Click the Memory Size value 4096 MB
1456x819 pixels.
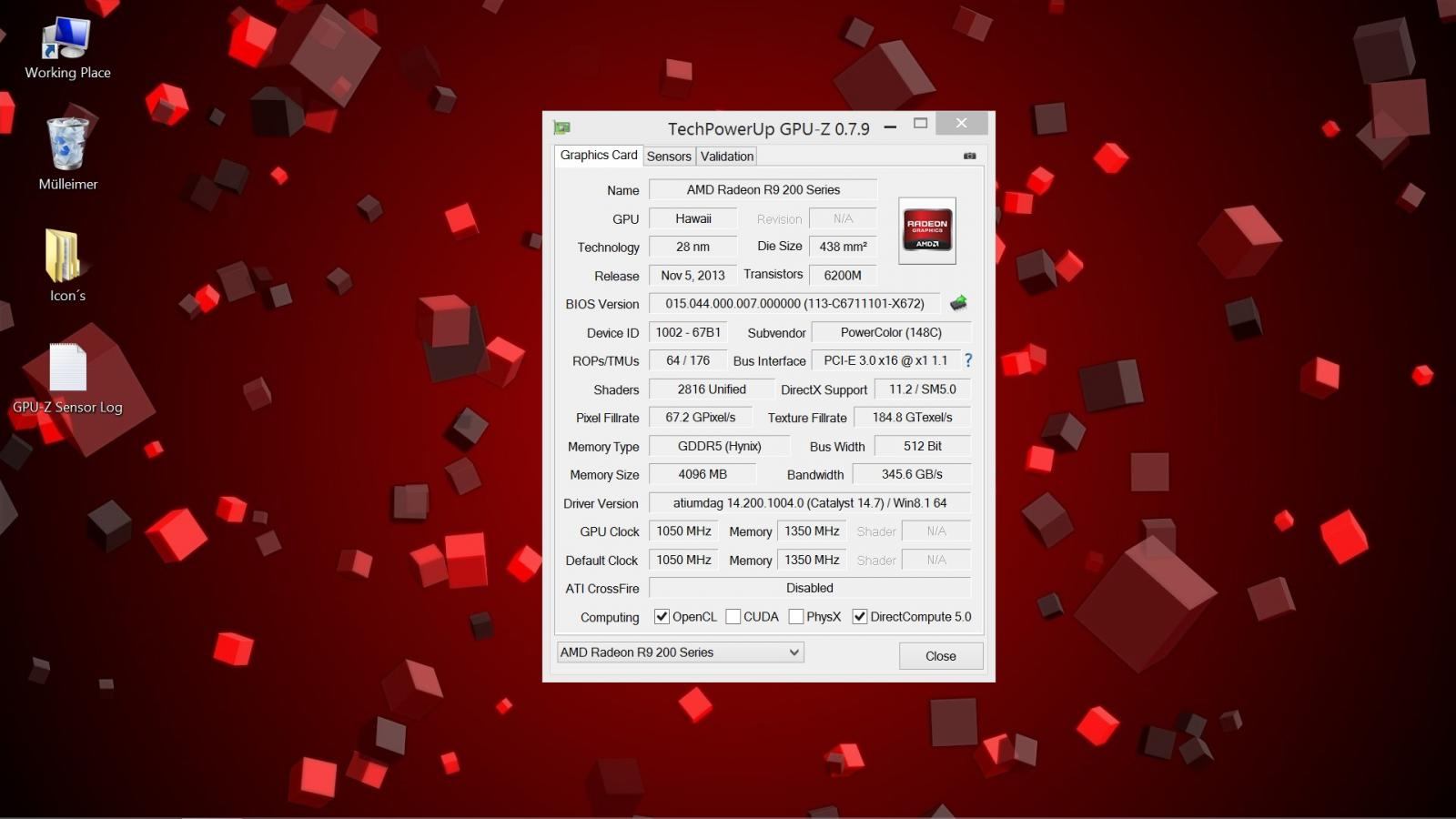702,475
